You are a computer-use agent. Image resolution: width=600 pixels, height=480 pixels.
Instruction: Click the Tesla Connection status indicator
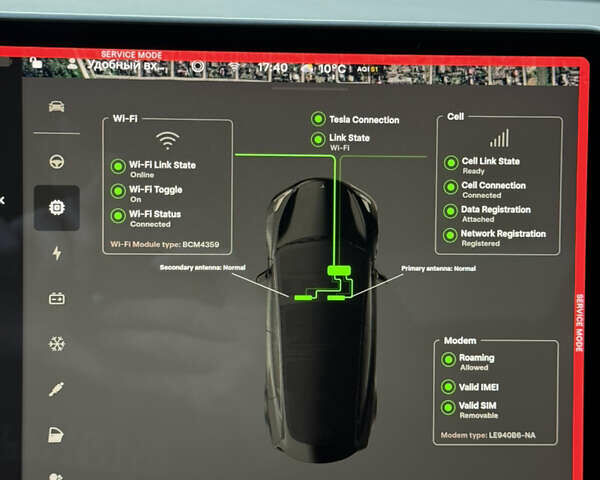click(318, 119)
